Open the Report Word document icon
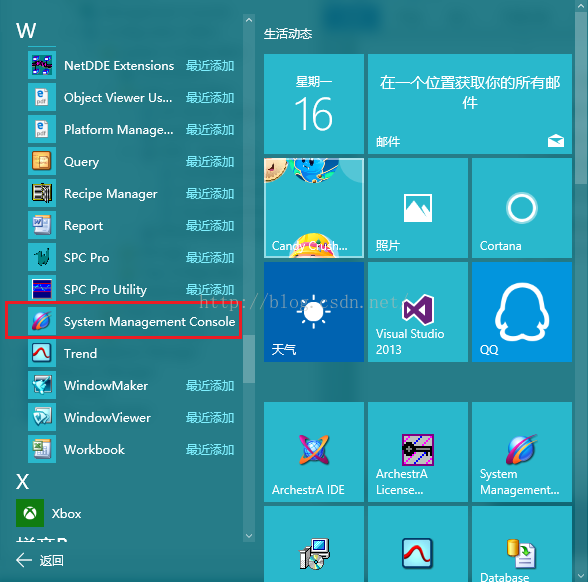Screen dimensions: 588x582 coord(42,225)
